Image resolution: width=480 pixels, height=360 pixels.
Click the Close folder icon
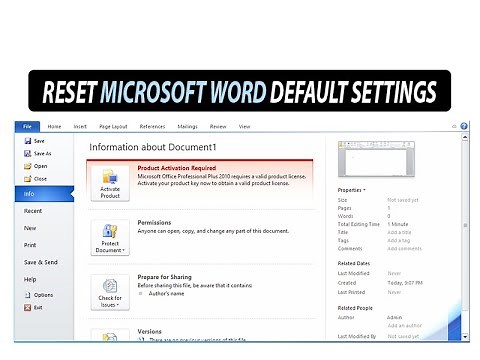pyautogui.click(x=28, y=179)
